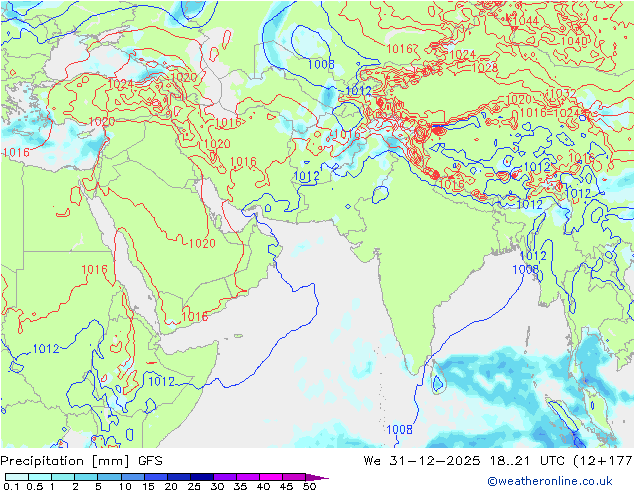Click the "18..21 UTC" time text
This screenshot has height=490, width=634.
528,461
